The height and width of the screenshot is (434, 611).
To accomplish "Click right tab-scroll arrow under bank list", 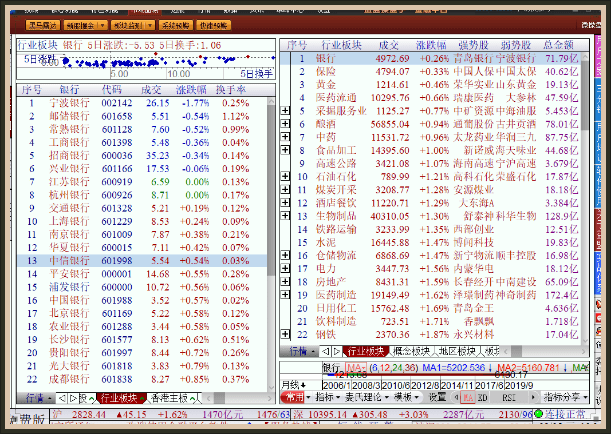I will click(73, 398).
